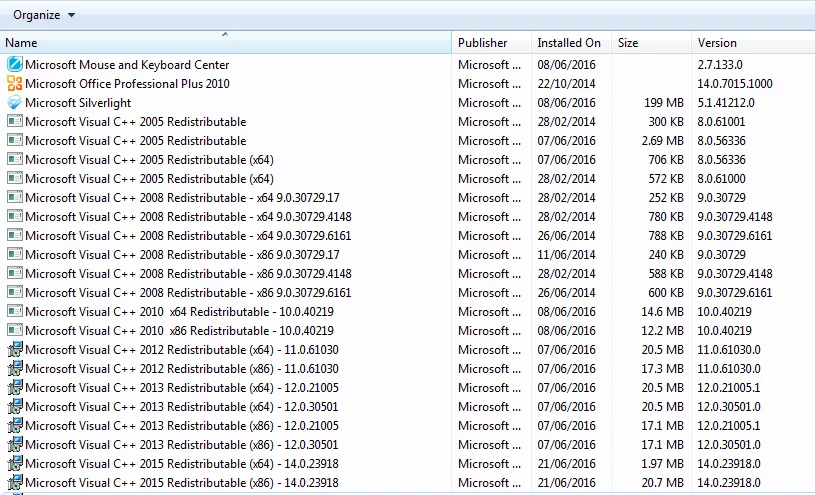Sort by Publisher column header
The width and height of the screenshot is (815, 495).
pyautogui.click(x=492, y=43)
